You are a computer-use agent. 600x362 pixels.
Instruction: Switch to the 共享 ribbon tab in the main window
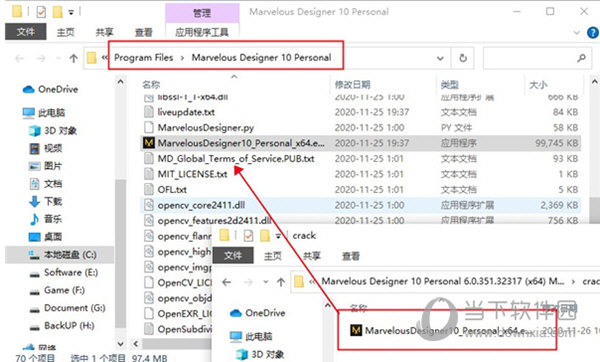pos(104,33)
